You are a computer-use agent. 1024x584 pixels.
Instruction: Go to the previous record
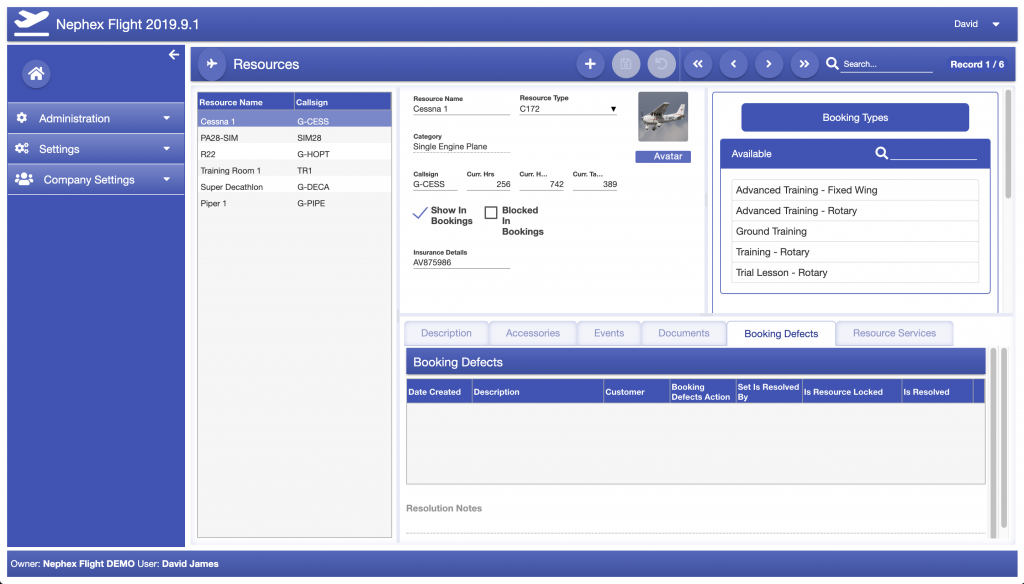pyautogui.click(x=733, y=64)
